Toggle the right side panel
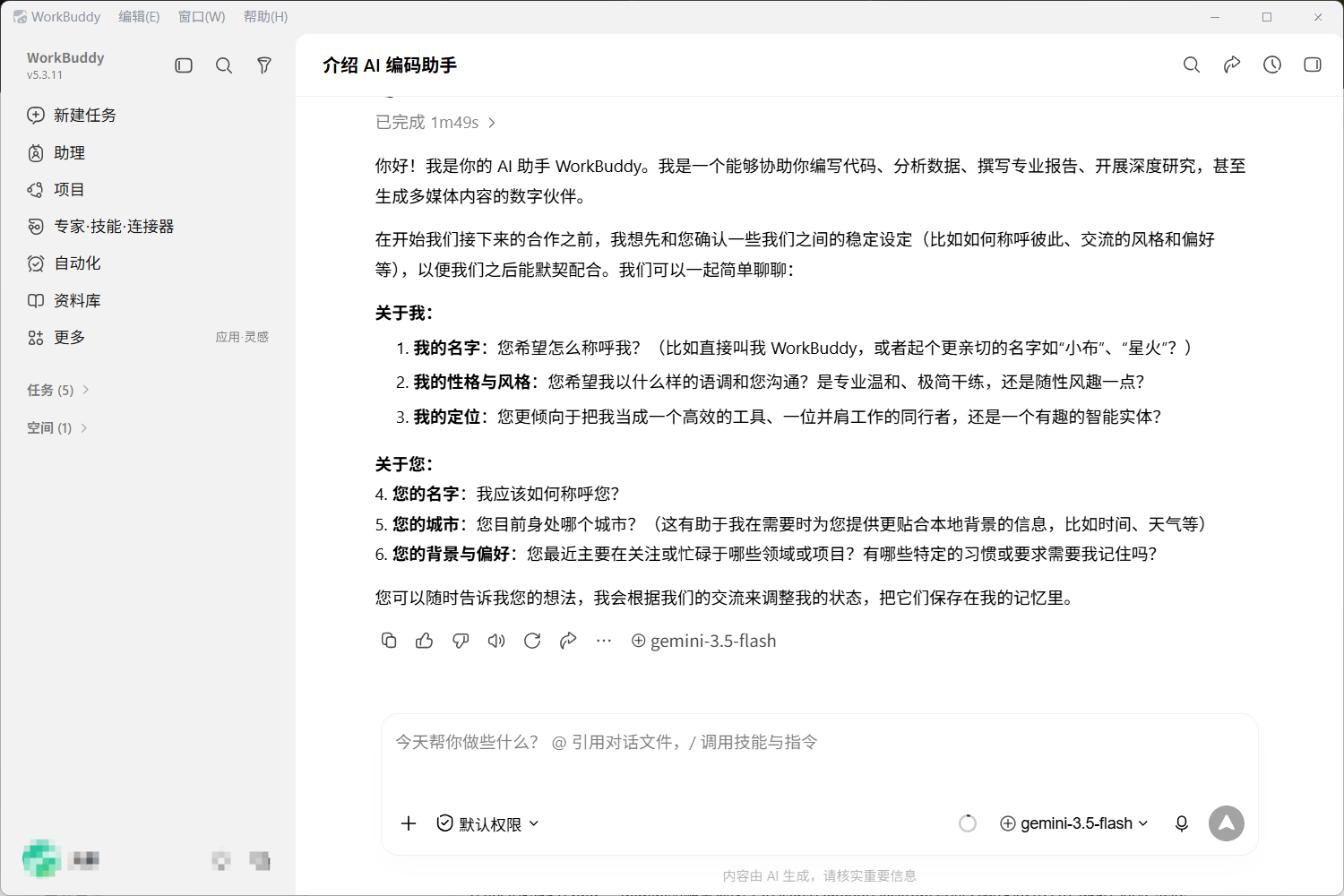The width and height of the screenshot is (1344, 896). [x=1313, y=65]
